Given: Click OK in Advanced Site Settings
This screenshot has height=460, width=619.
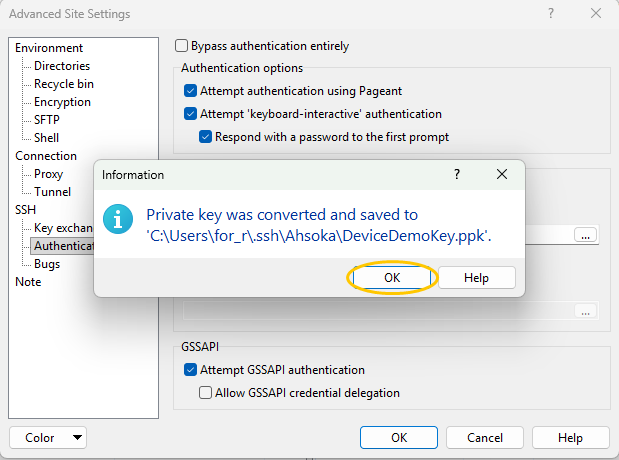Looking at the screenshot, I should point(399,437).
